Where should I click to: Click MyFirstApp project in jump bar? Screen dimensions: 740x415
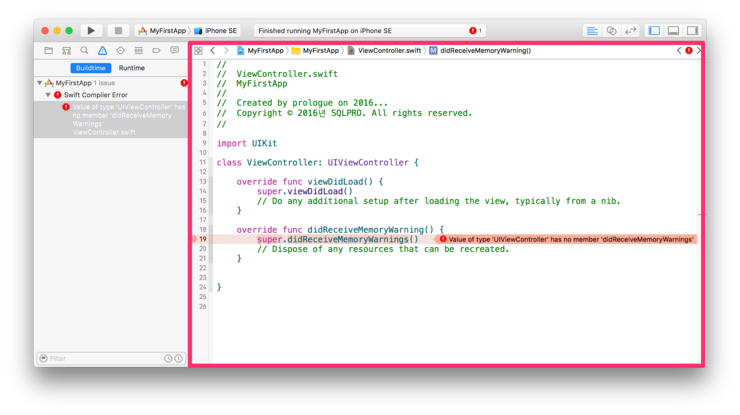click(x=260, y=51)
